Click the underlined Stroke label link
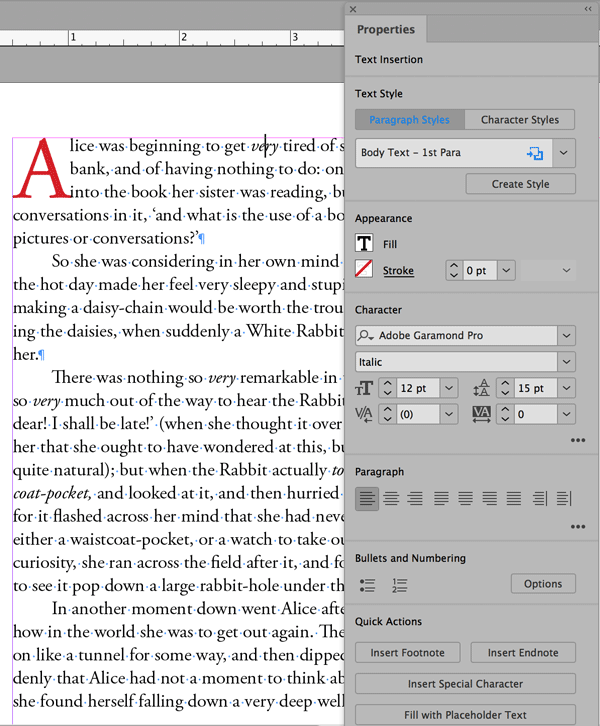Screen dimensions: 600x726 pos(398,270)
